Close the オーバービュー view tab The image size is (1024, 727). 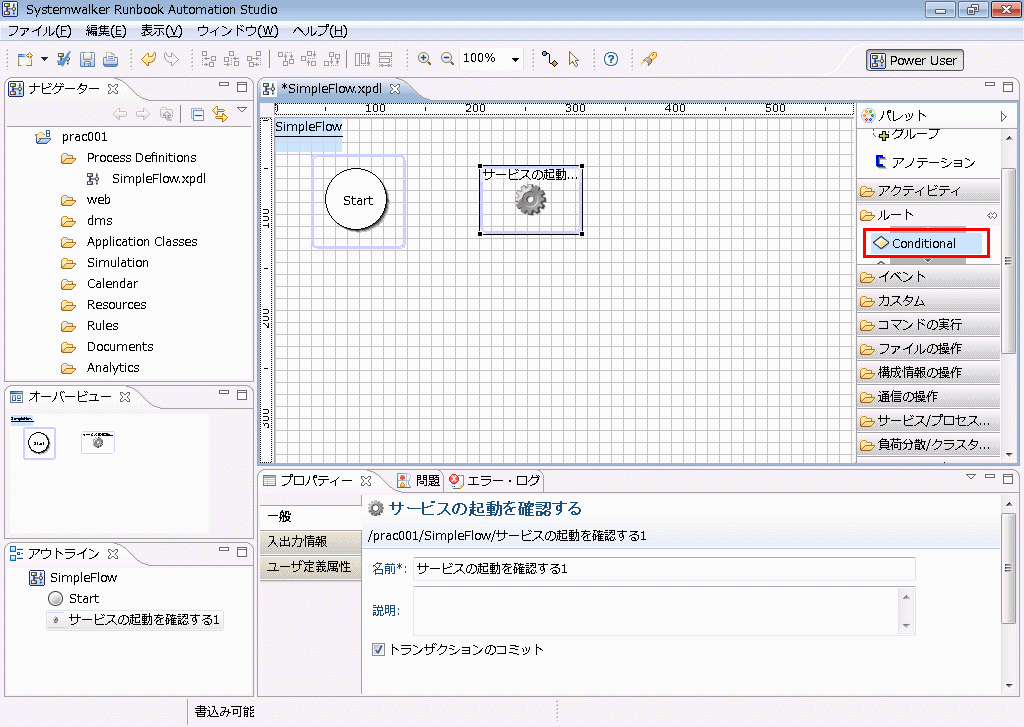coord(125,396)
